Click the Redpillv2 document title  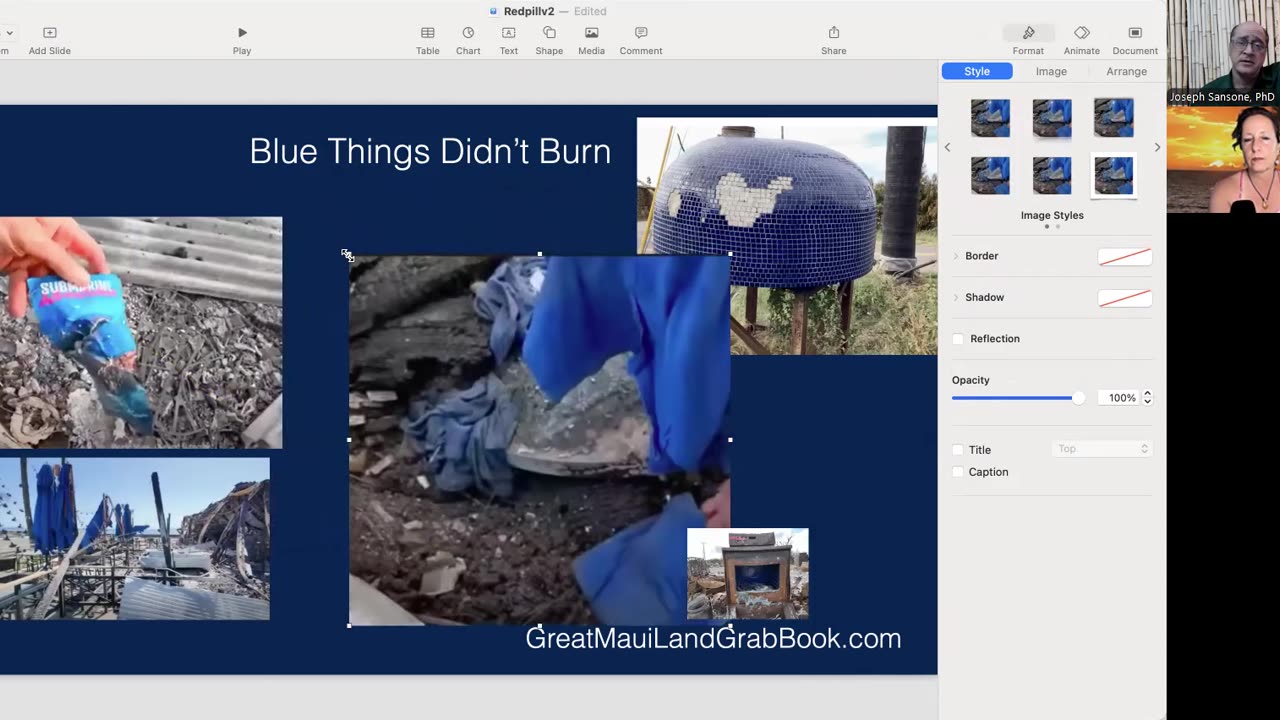529,11
